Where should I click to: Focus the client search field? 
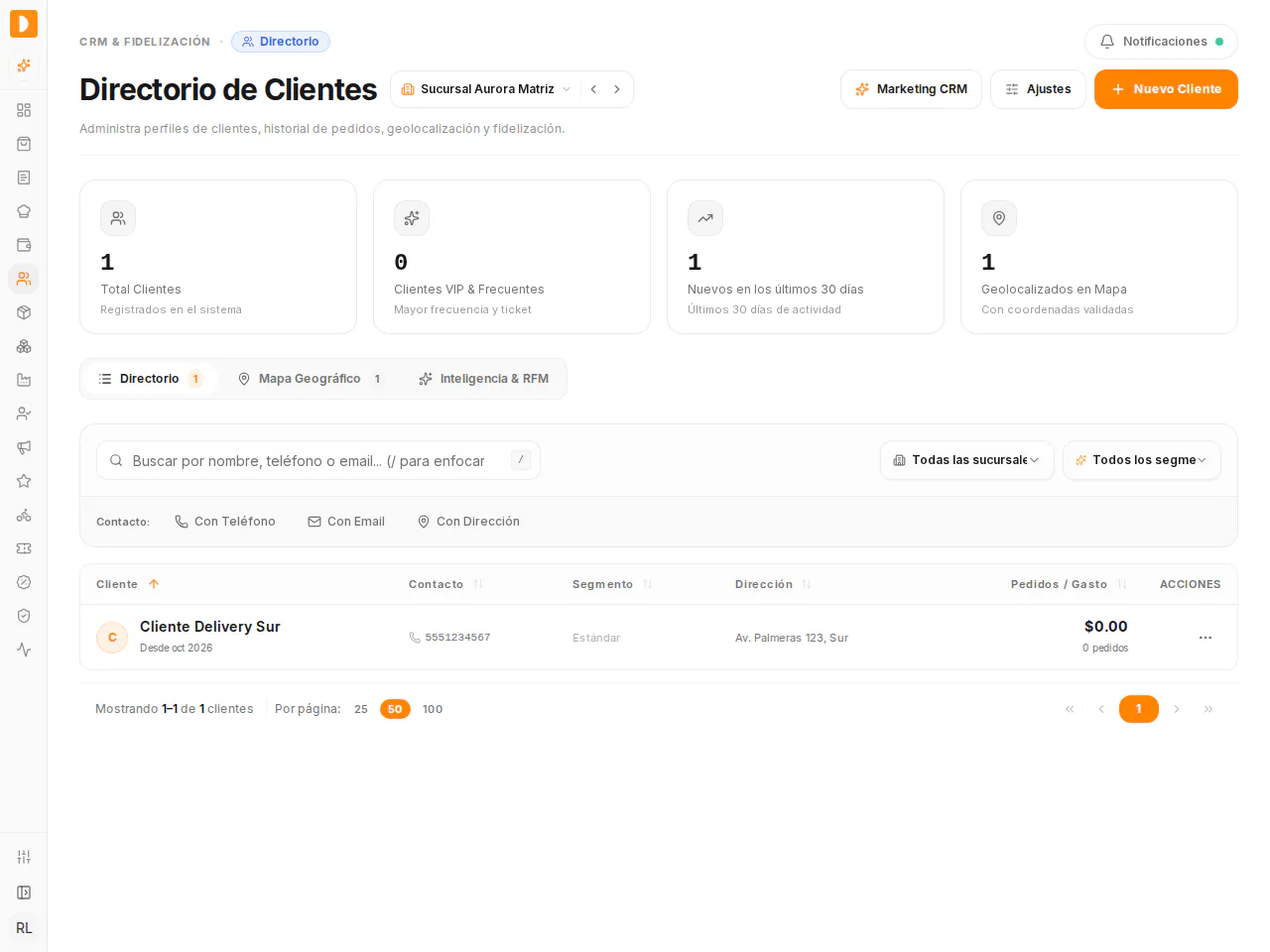[x=318, y=460]
